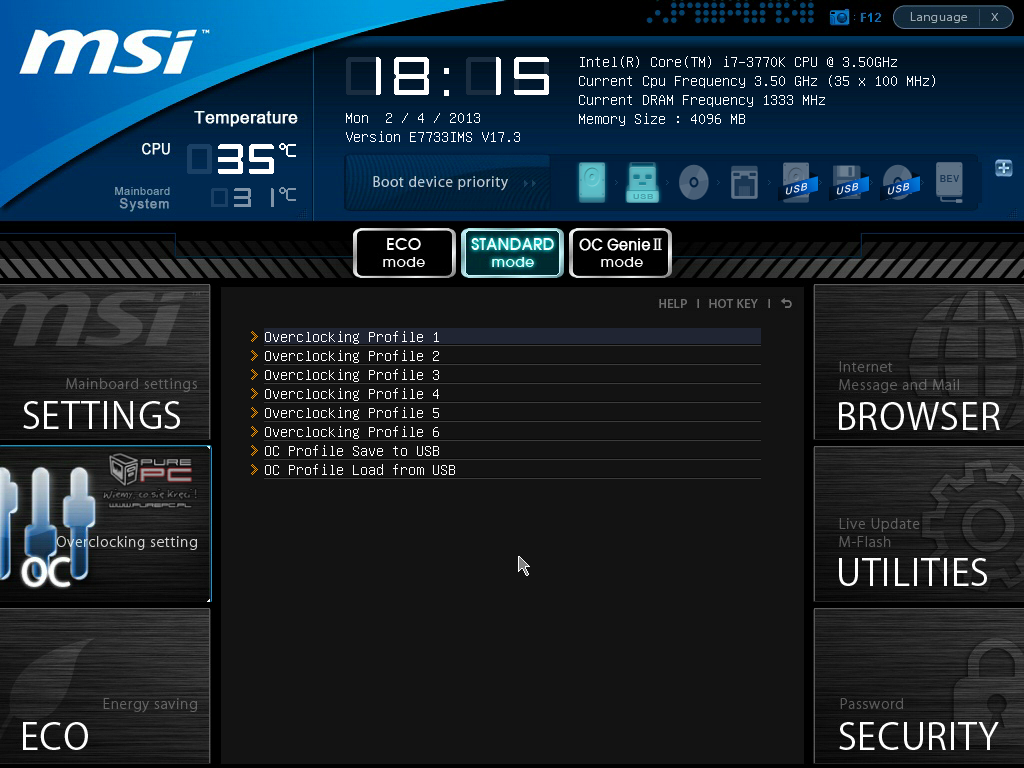This screenshot has width=1024, height=768.
Task: Select the BEV boot device icon
Action: [x=949, y=182]
